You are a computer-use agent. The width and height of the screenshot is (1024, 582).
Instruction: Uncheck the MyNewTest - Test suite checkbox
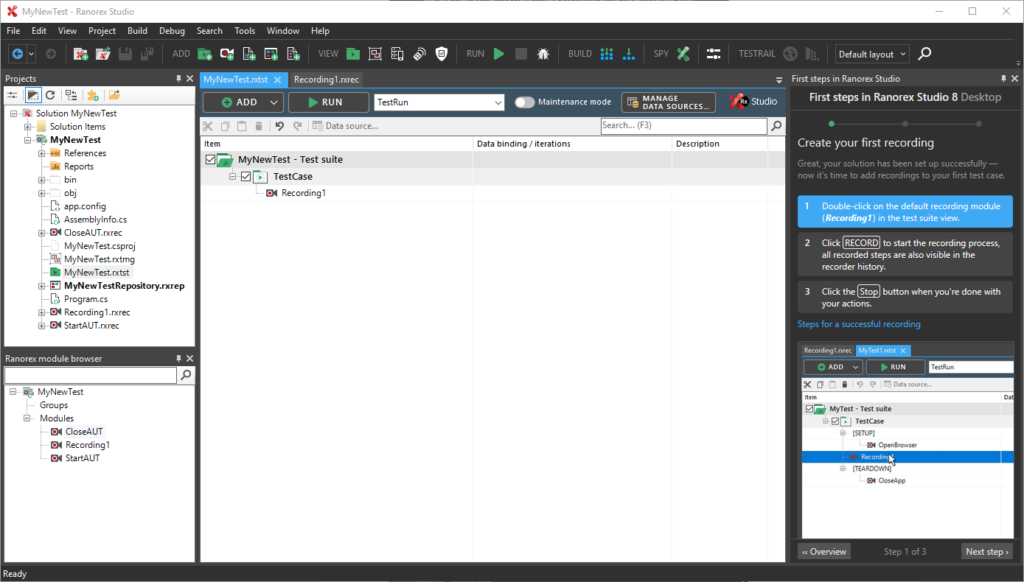[210, 159]
